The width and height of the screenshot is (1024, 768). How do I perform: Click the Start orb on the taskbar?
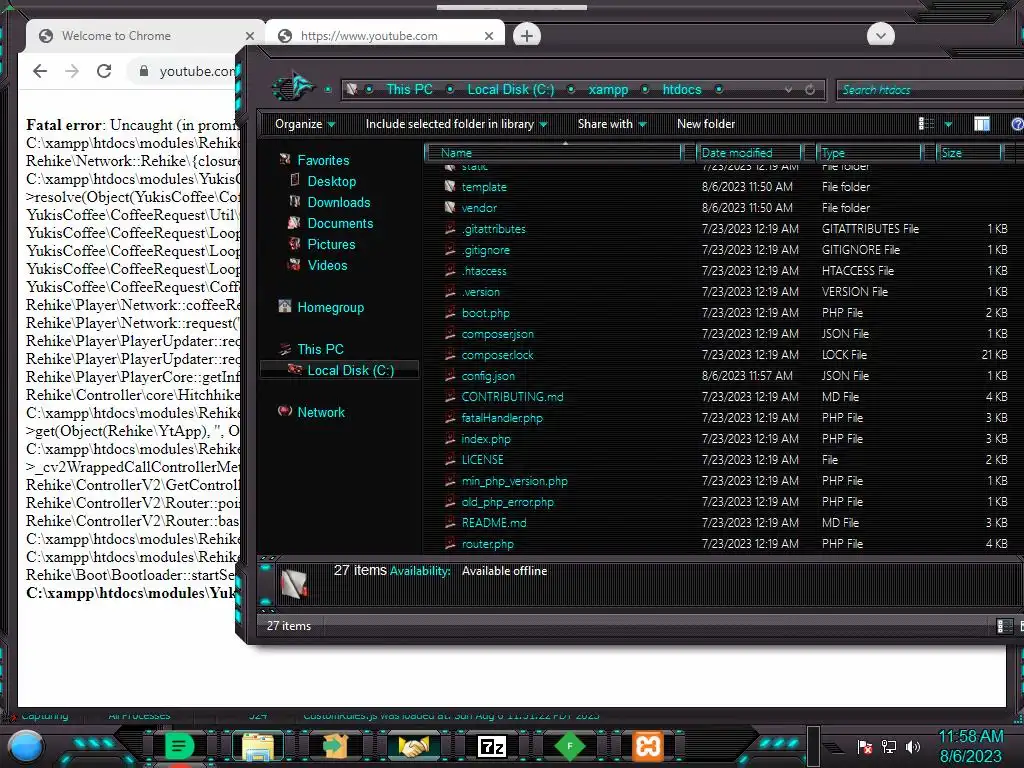point(26,748)
